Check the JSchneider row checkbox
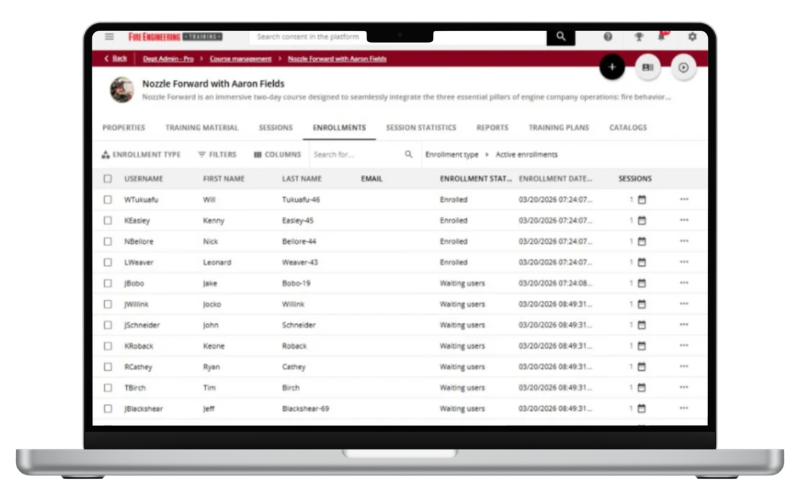 108,325
